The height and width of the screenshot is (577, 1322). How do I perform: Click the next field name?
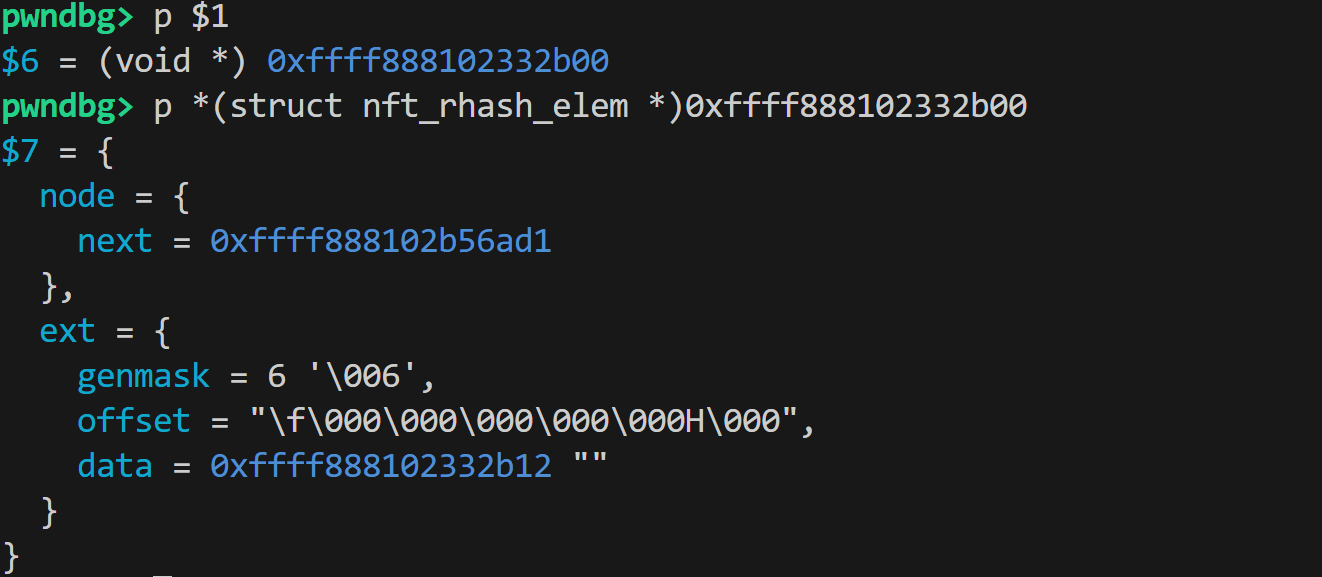(115, 242)
